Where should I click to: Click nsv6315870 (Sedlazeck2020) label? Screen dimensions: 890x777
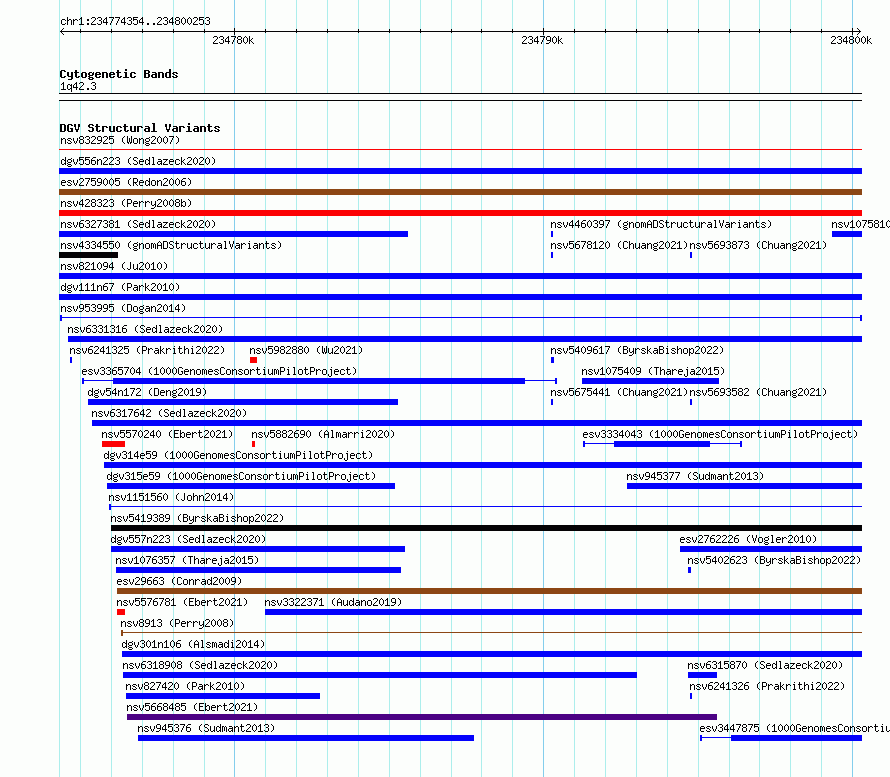click(x=765, y=665)
